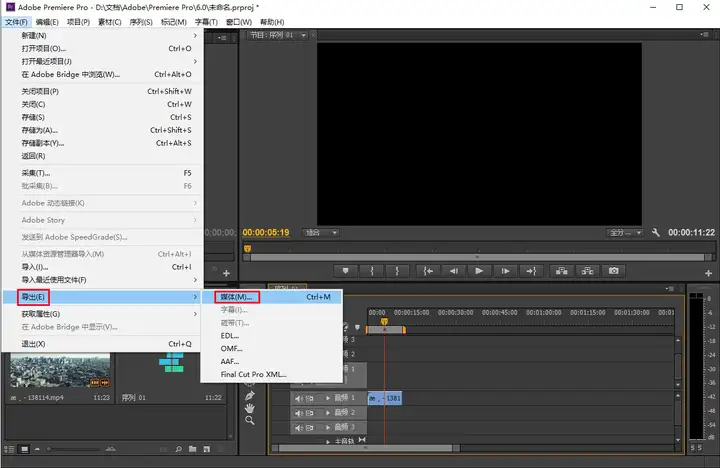
Task: Switch Project panel to list view
Action: [9, 449]
